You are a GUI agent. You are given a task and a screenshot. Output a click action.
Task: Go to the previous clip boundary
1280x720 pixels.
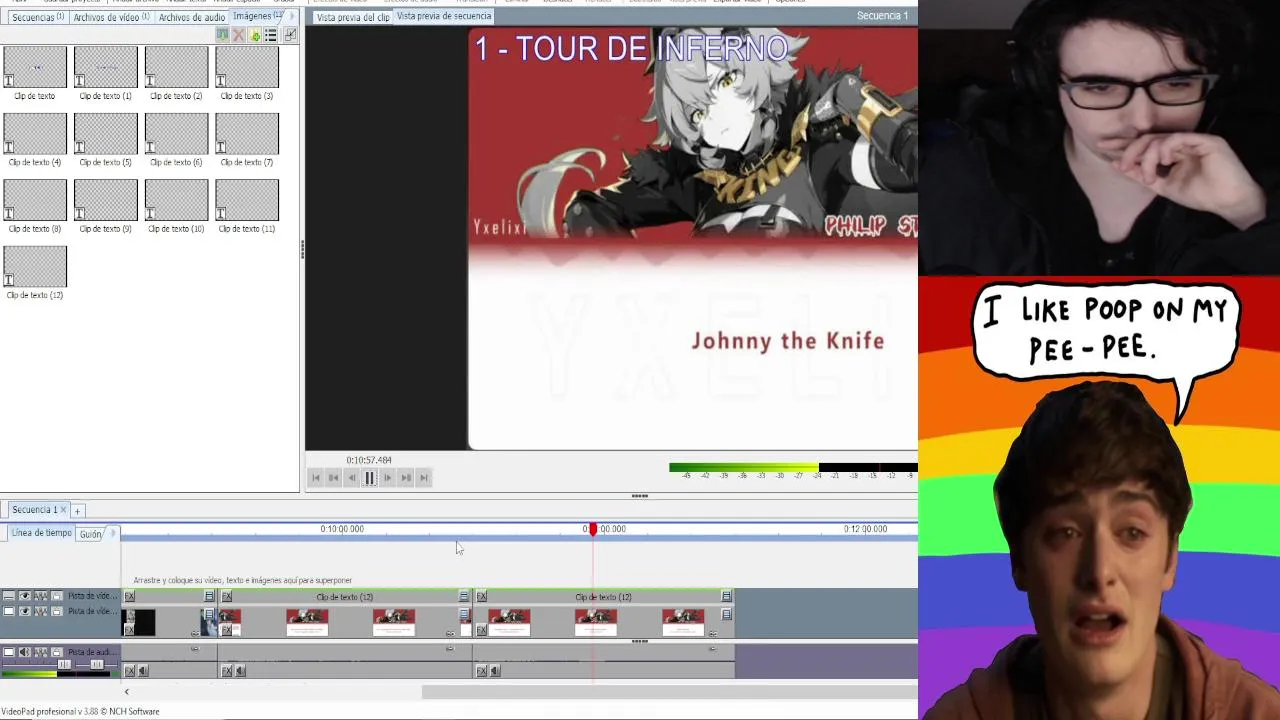tap(334, 478)
